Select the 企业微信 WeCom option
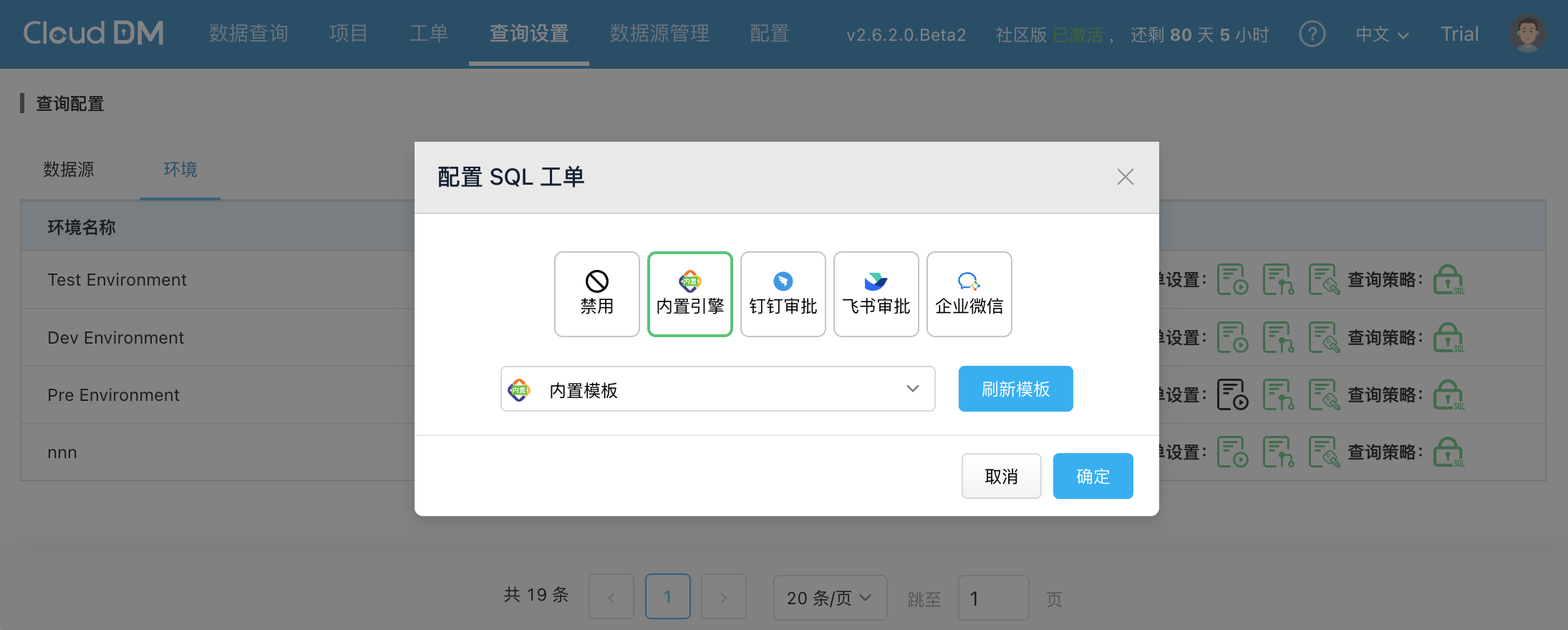 point(969,294)
